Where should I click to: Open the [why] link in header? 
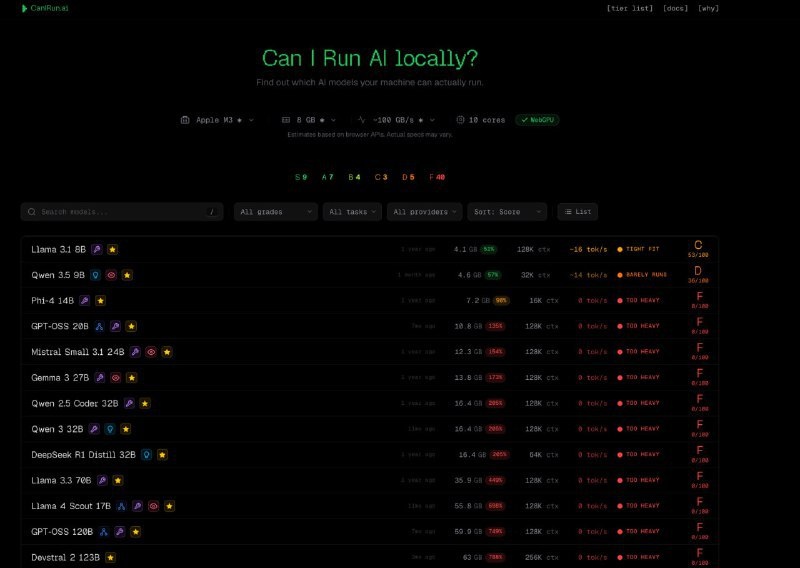(x=708, y=8)
